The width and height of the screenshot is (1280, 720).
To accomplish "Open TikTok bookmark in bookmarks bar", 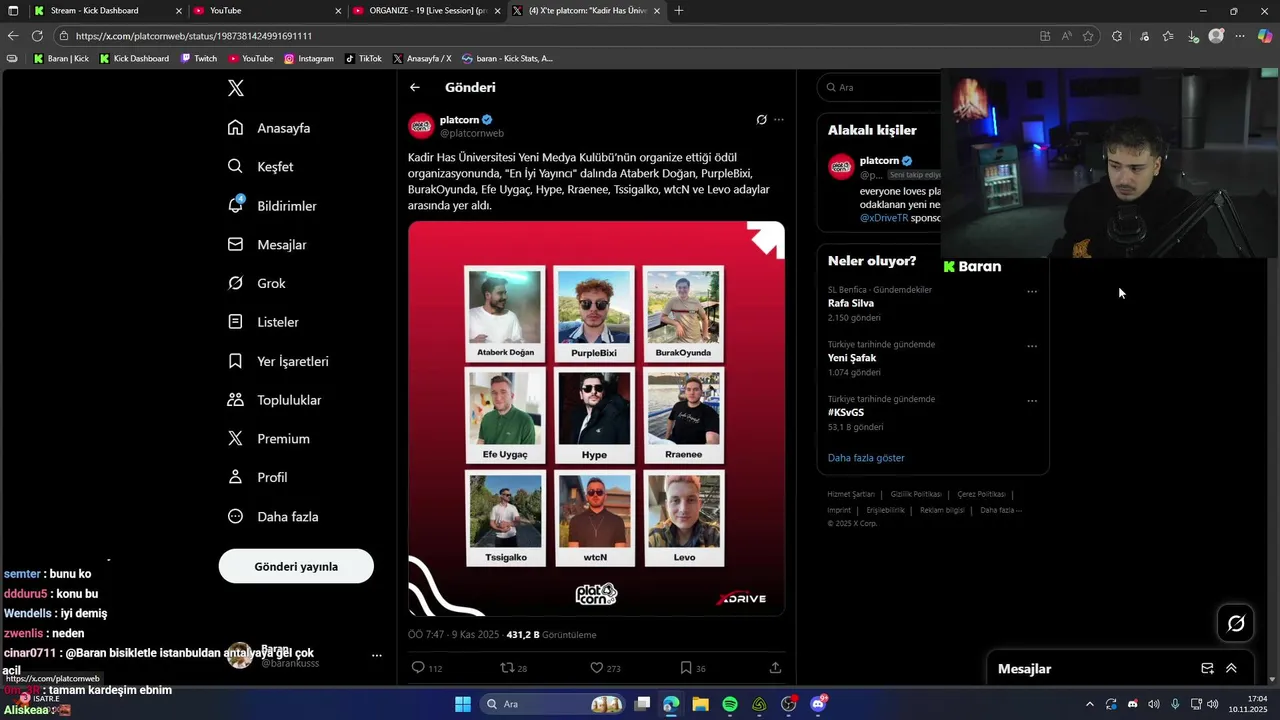I will click(363, 59).
